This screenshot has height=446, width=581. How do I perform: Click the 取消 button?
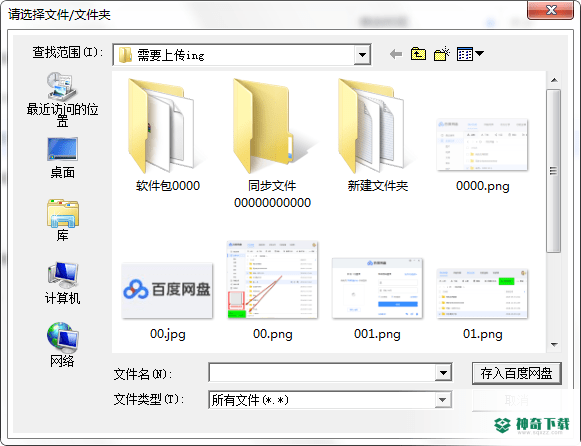pyautogui.click(x=517, y=400)
